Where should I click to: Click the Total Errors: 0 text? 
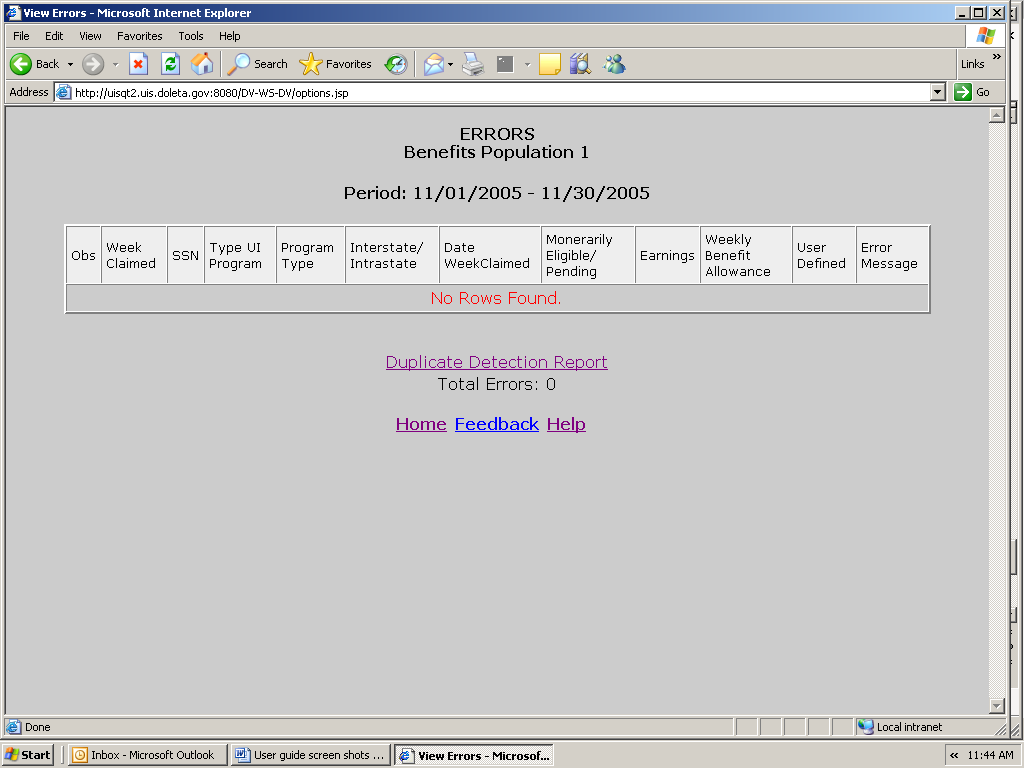[x=496, y=384]
